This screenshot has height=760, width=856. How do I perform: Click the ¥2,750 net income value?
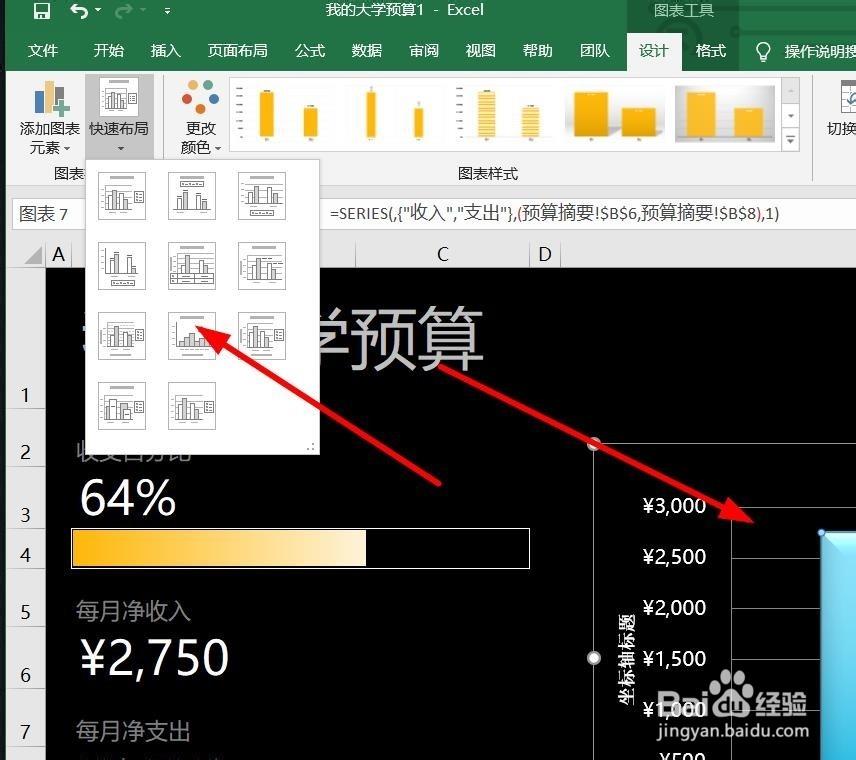point(154,657)
